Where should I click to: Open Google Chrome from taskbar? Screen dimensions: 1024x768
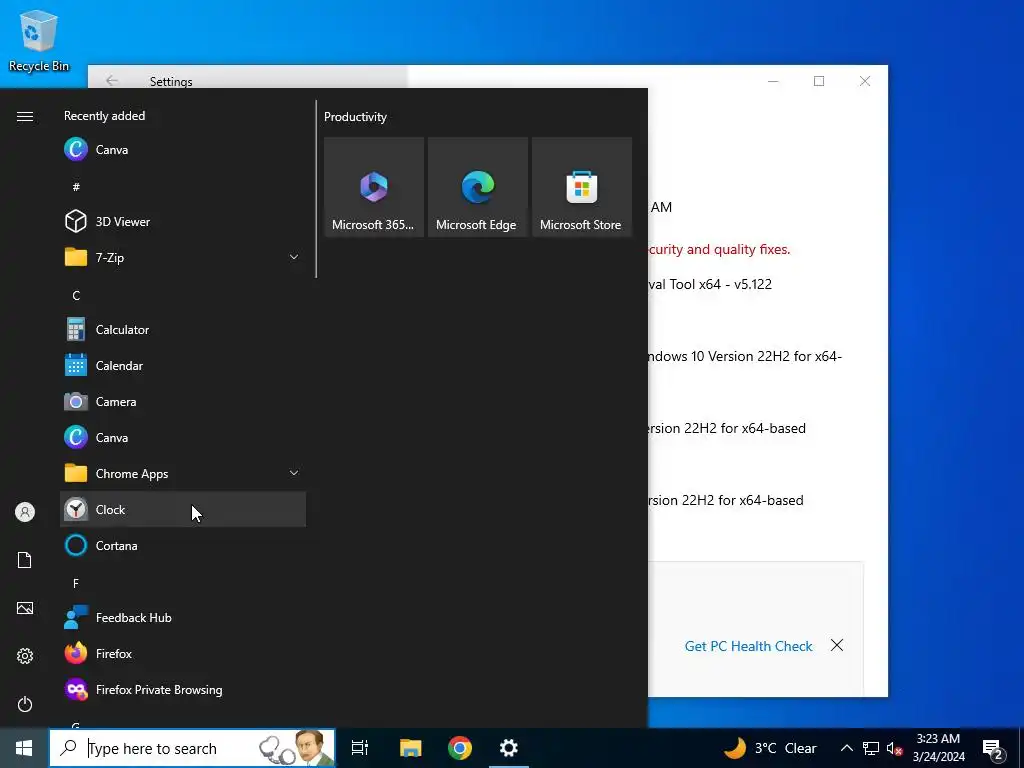460,748
